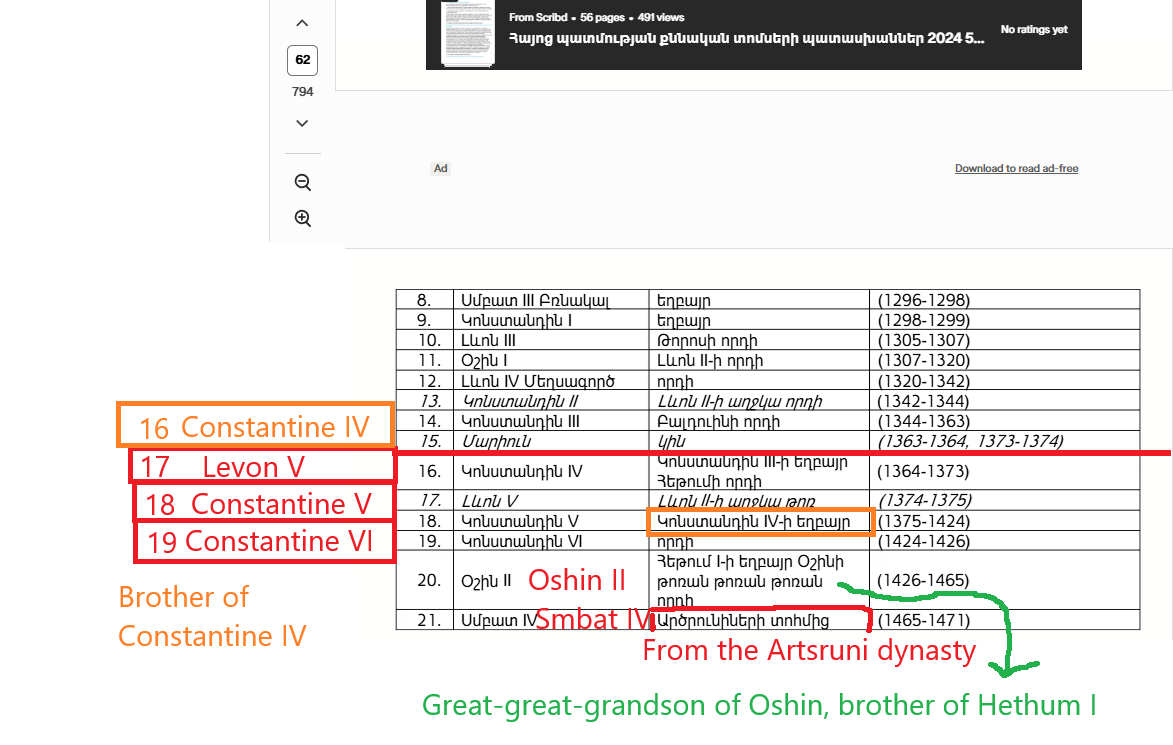Select the red 17 Levon V box
Viewport: 1173px width, 745px height.
click(261, 466)
